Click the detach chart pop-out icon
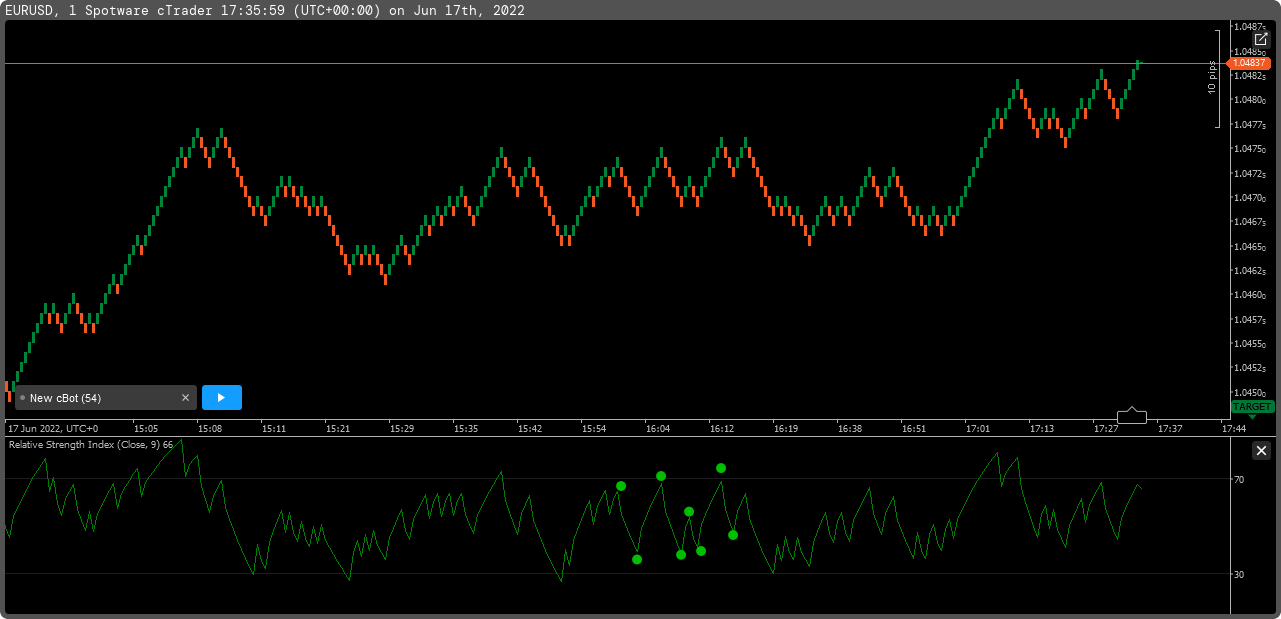The image size is (1281, 619). (1261, 39)
